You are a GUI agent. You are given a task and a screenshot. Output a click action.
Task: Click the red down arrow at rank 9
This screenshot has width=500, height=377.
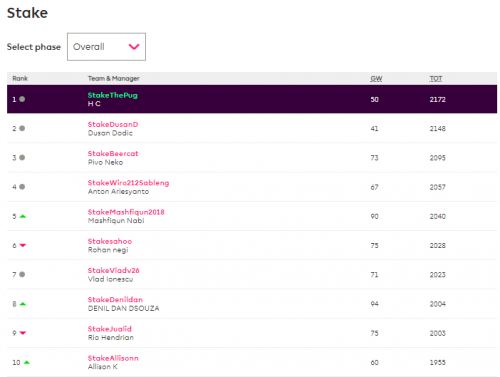(23, 333)
